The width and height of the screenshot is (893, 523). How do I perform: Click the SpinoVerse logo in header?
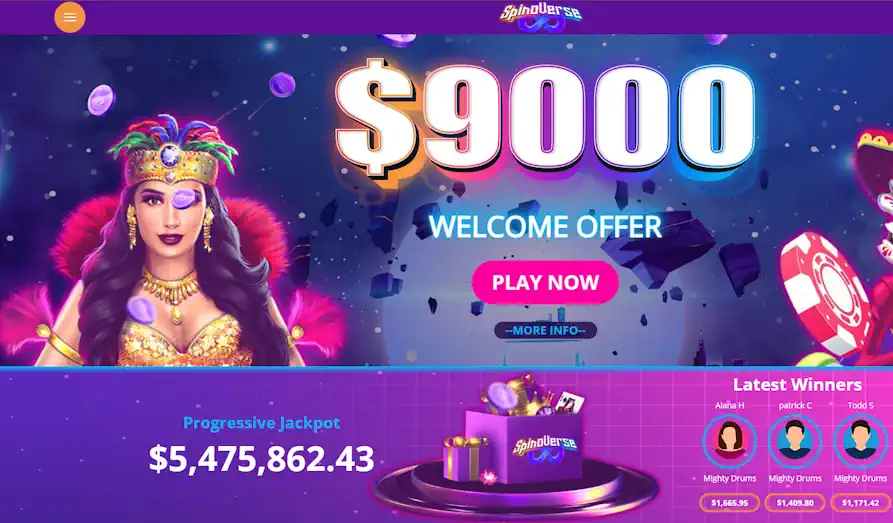(541, 17)
